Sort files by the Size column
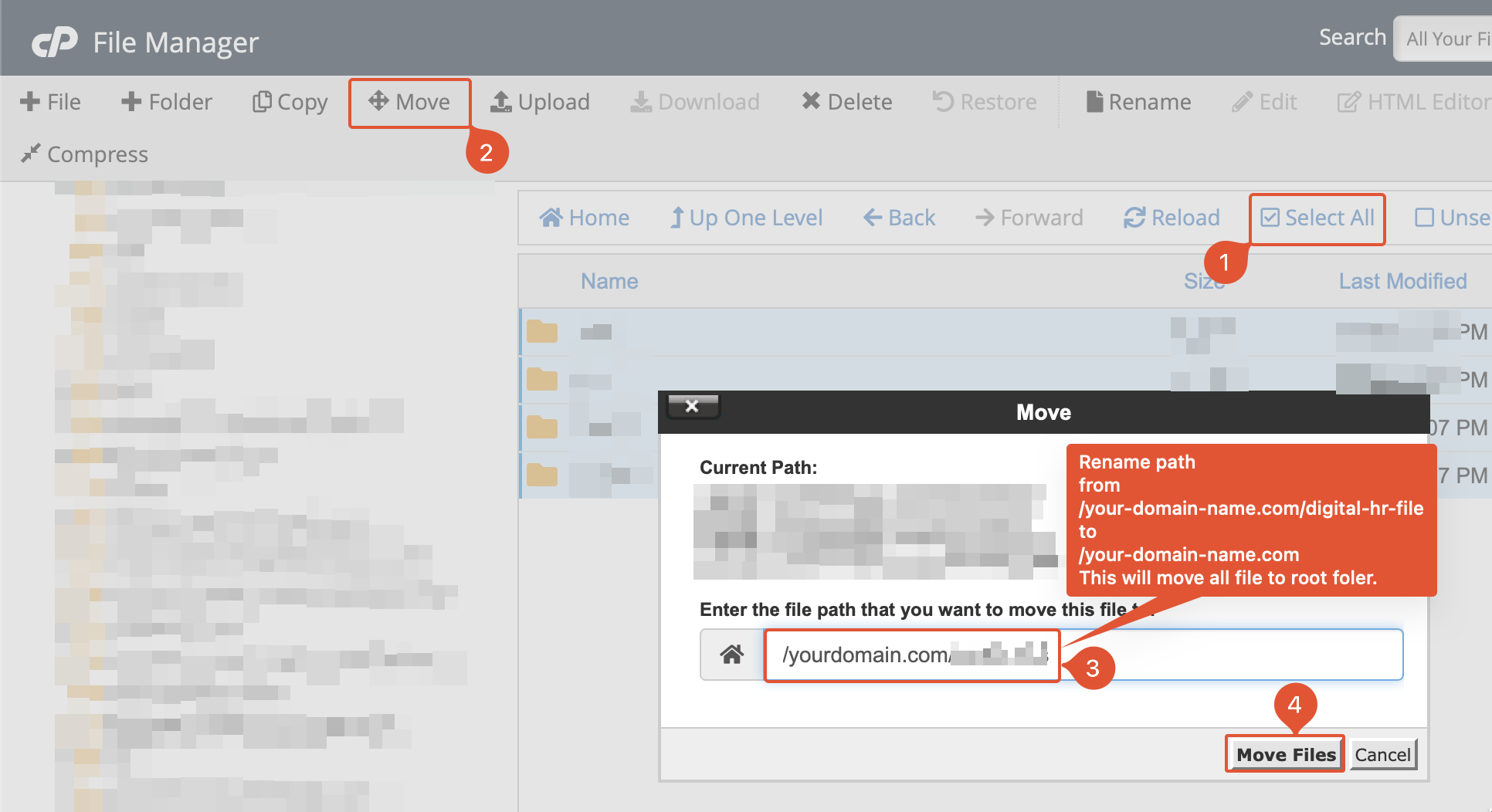The width and height of the screenshot is (1492, 812). pos(1204,281)
